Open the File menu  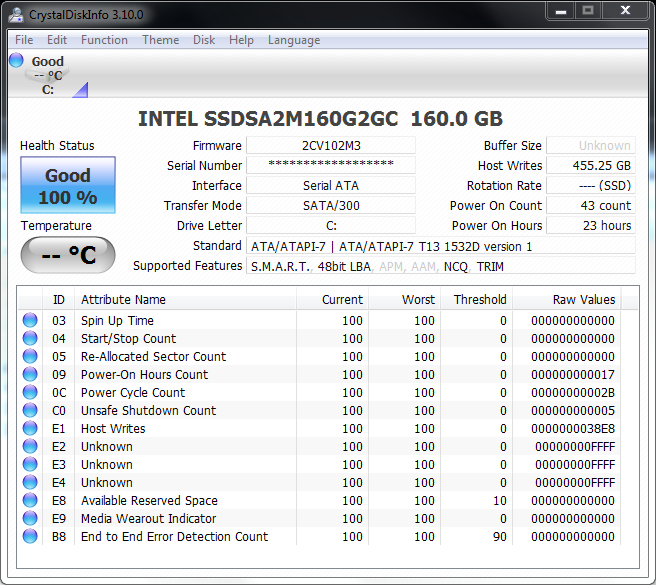point(24,40)
